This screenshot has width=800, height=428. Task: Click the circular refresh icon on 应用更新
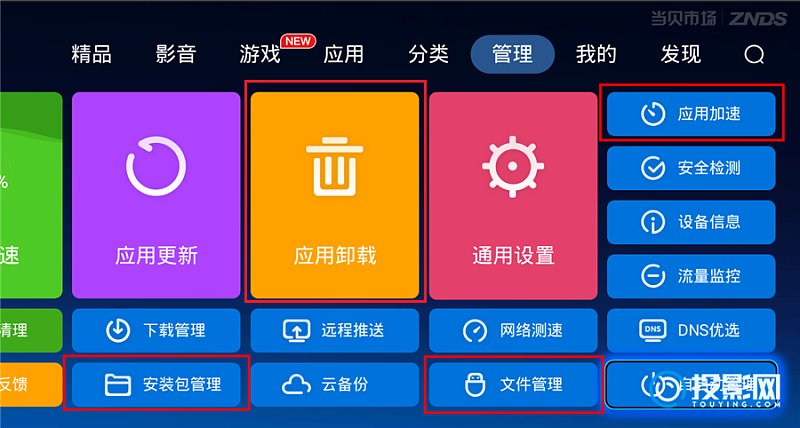pos(156,166)
